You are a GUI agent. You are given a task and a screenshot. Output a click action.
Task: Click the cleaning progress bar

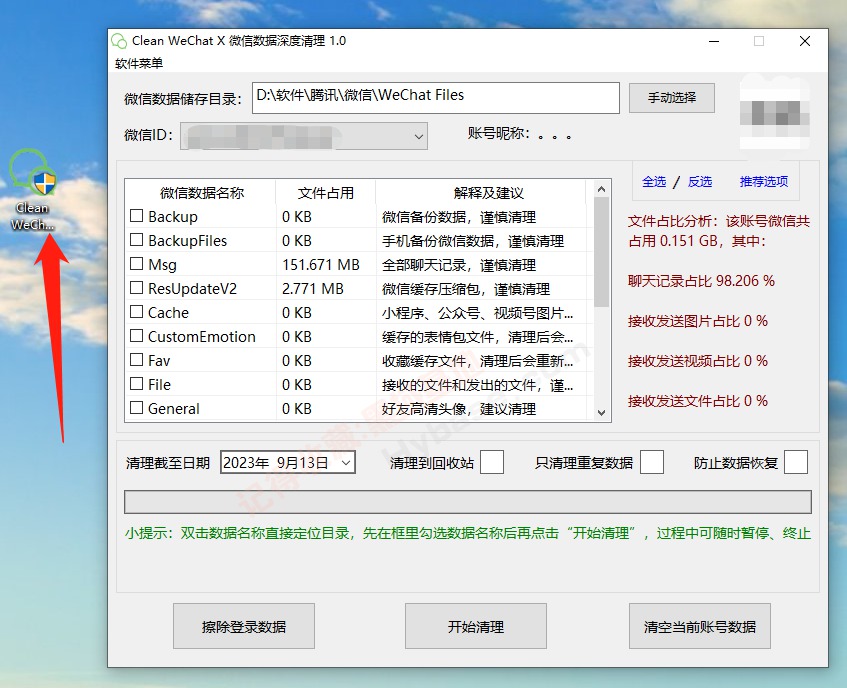coord(468,502)
